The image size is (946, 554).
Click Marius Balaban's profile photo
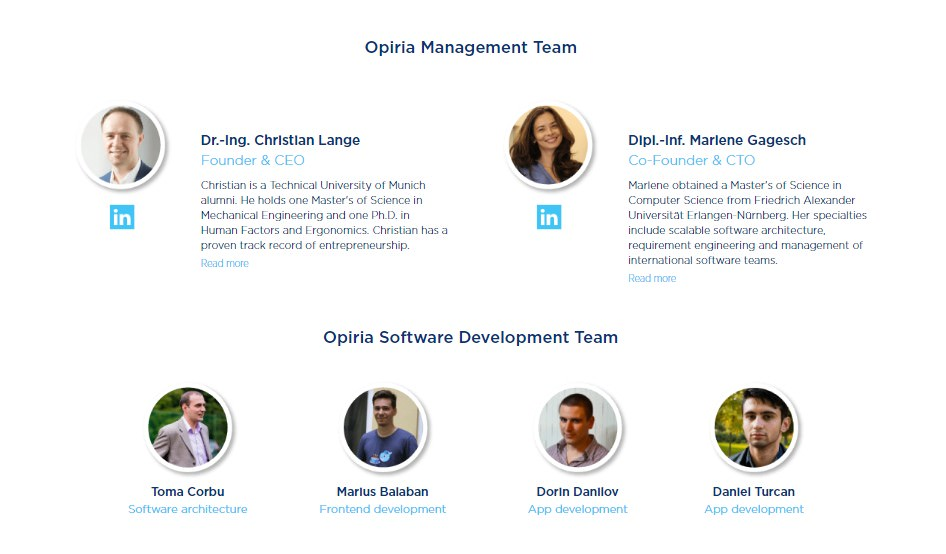(383, 427)
